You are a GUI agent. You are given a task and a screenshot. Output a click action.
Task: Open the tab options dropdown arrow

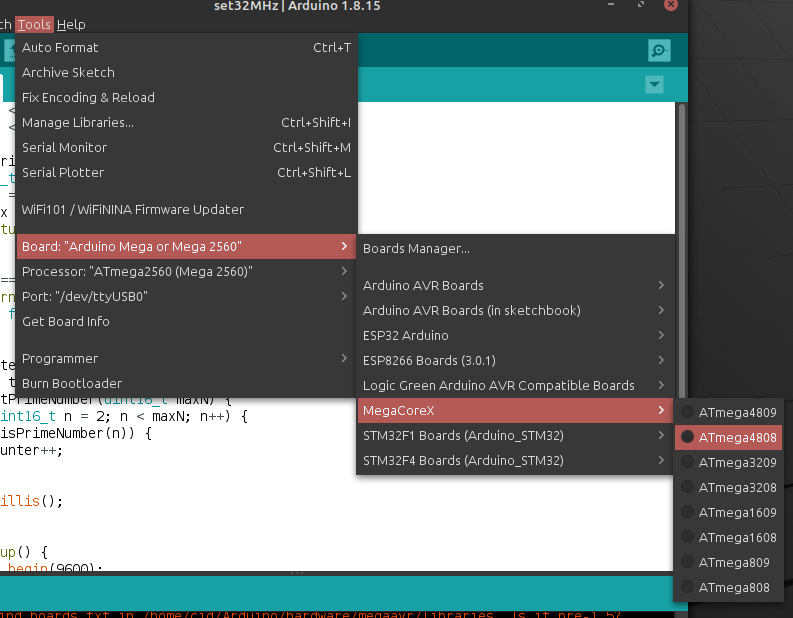654,84
